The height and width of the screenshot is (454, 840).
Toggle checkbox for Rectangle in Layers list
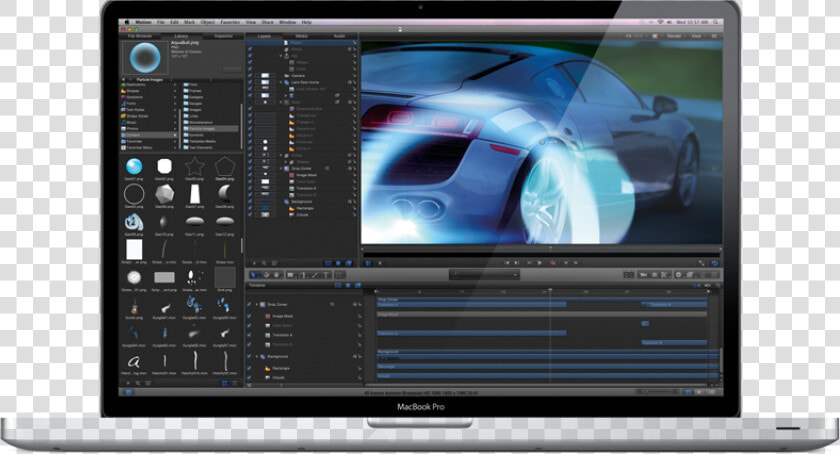click(x=250, y=208)
